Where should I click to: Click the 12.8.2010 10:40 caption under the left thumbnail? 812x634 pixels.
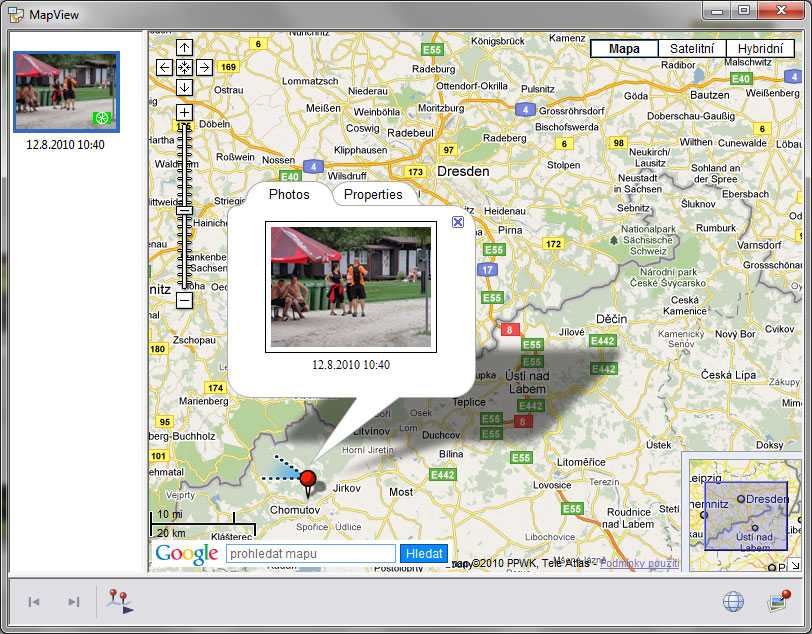65,145
